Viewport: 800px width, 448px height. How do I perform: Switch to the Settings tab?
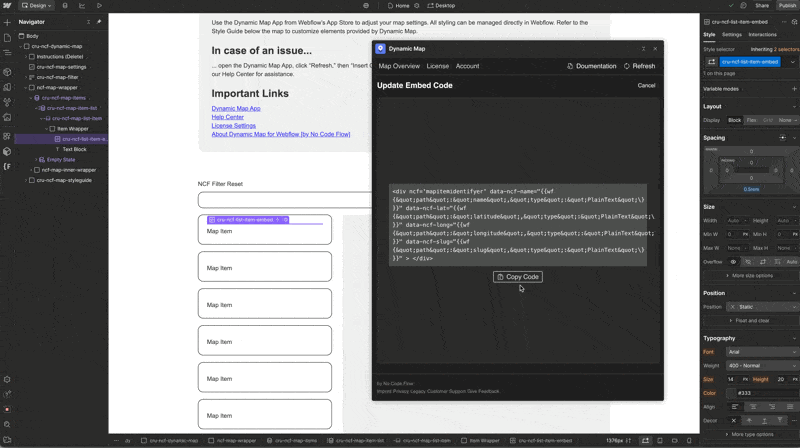point(732,35)
